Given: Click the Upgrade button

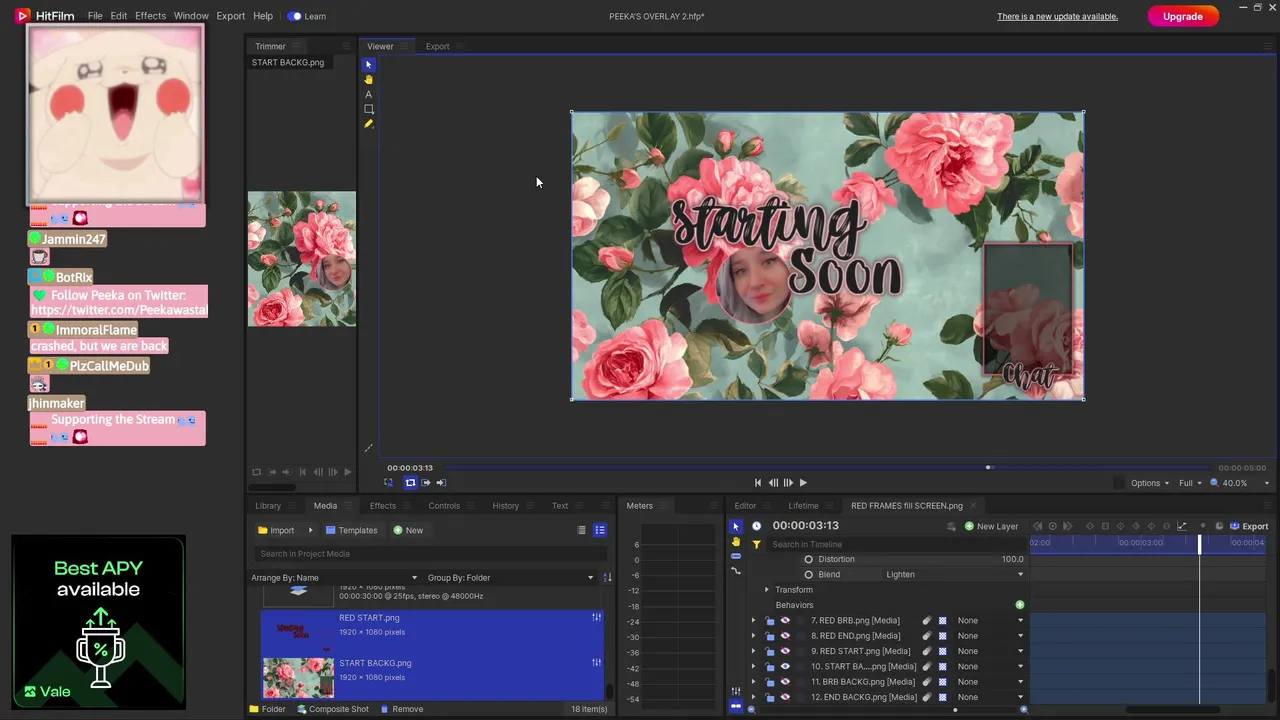Looking at the screenshot, I should tap(1182, 16).
